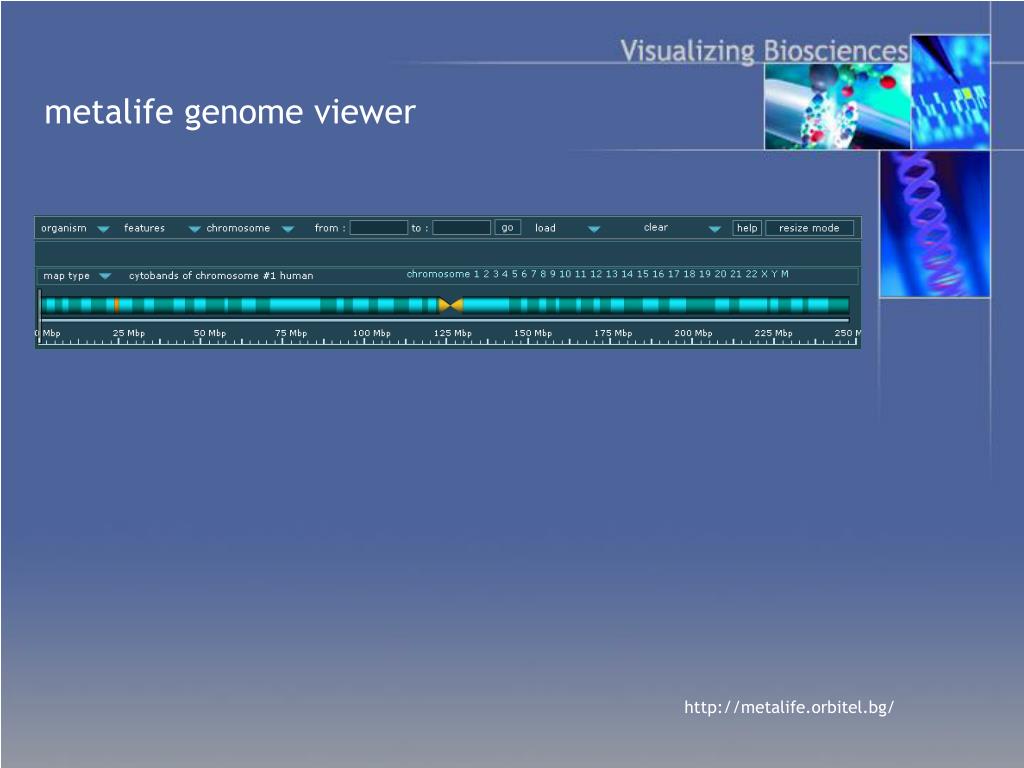Click the molecules thumbnail image
The width and height of the screenshot is (1024, 768).
(837, 106)
